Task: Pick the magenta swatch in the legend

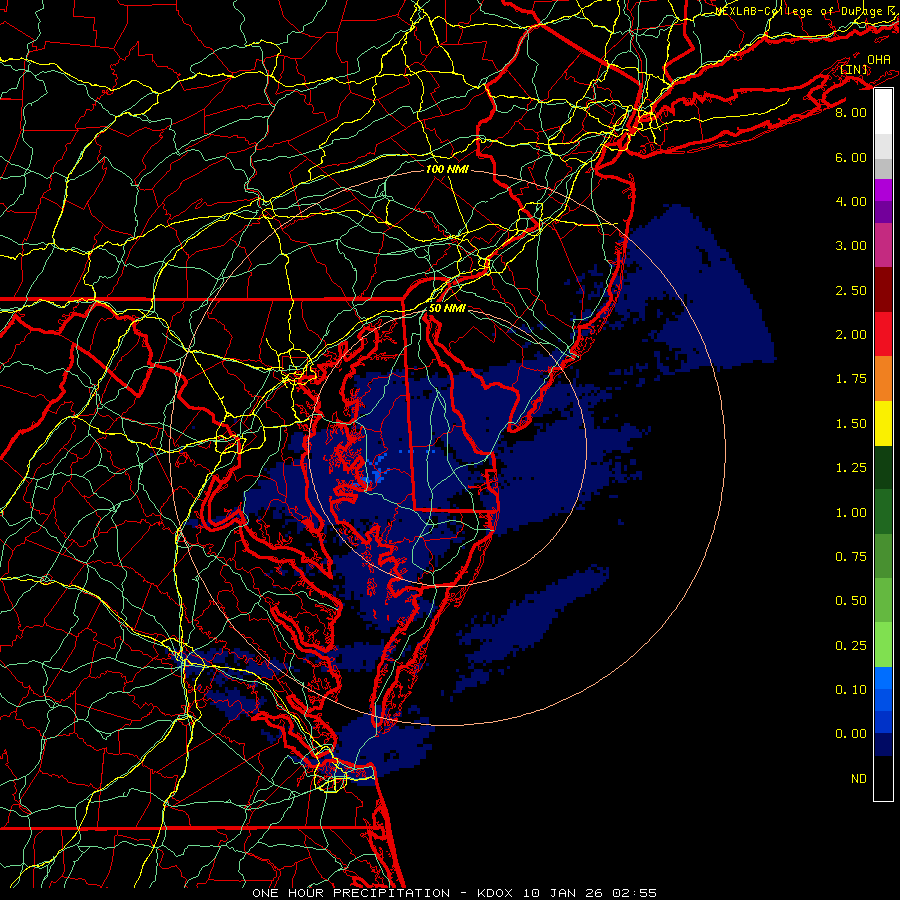Action: (x=883, y=190)
